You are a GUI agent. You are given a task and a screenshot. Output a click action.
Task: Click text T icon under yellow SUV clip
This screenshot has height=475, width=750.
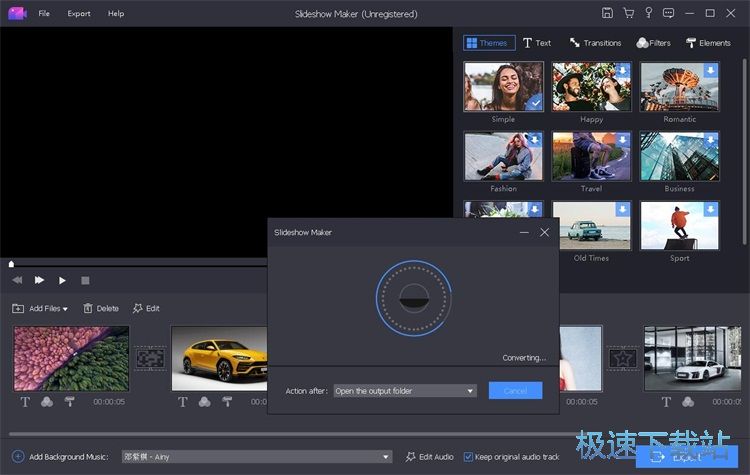coord(182,402)
